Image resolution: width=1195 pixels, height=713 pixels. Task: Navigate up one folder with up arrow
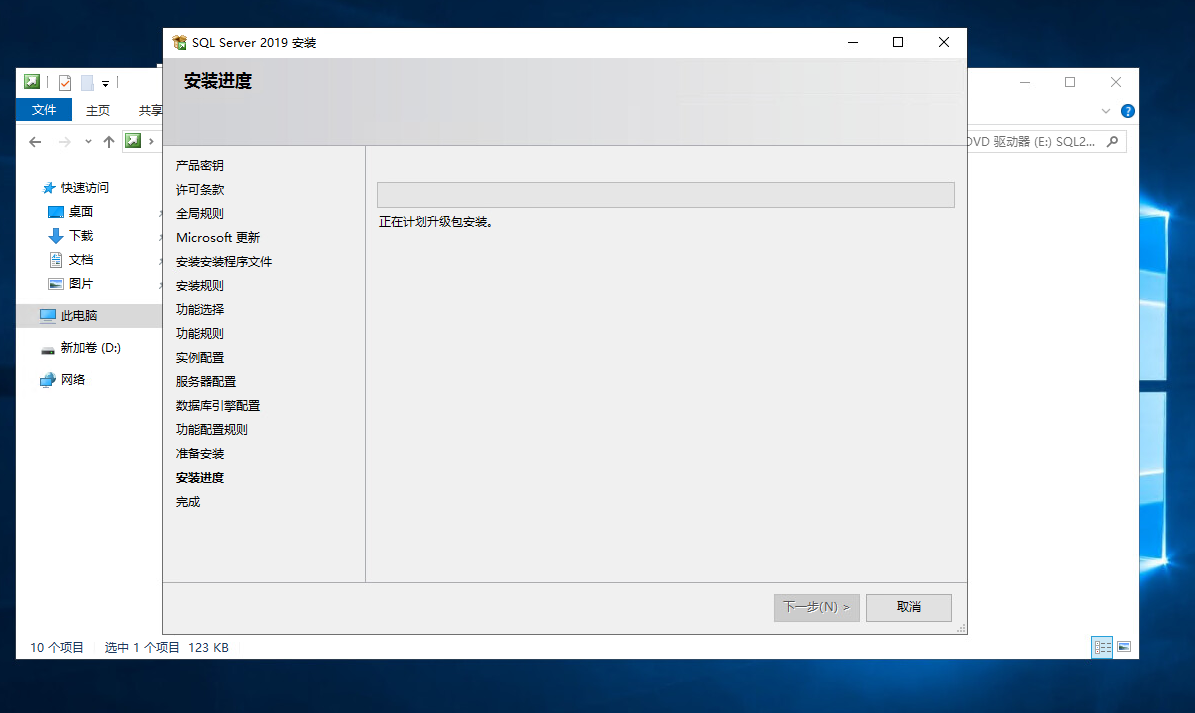point(109,142)
